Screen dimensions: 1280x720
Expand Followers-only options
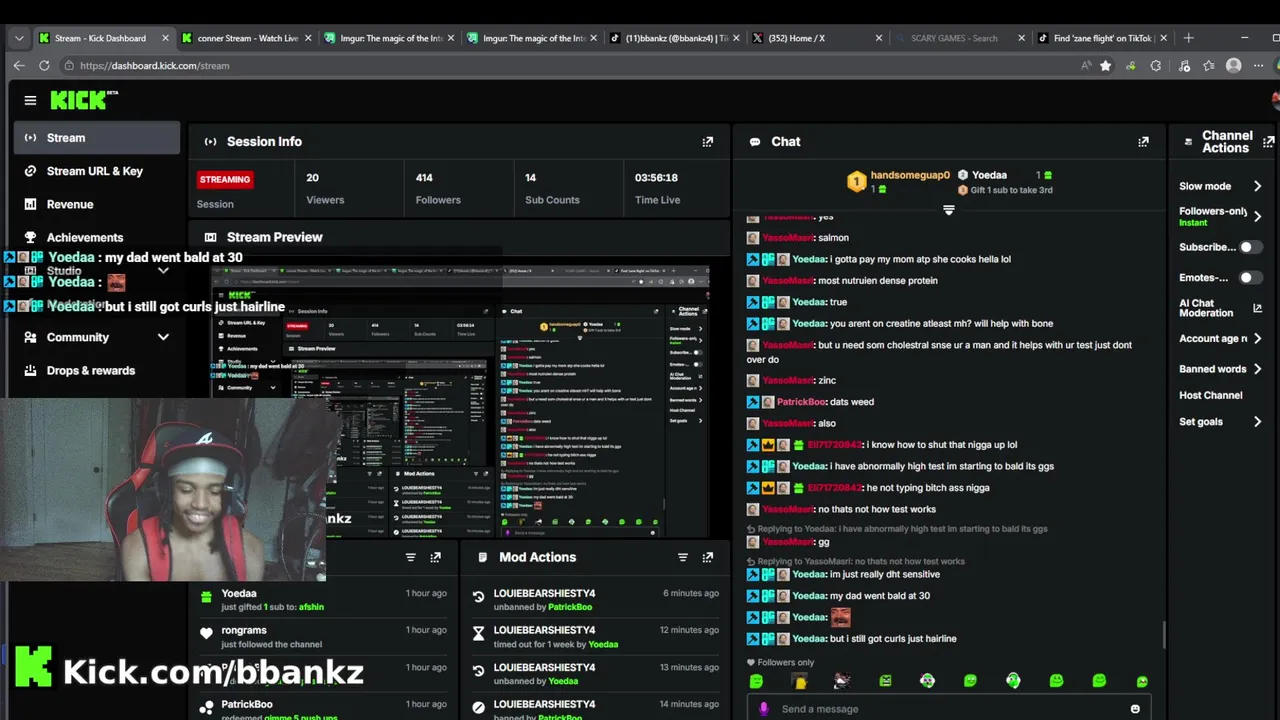pos(1257,216)
